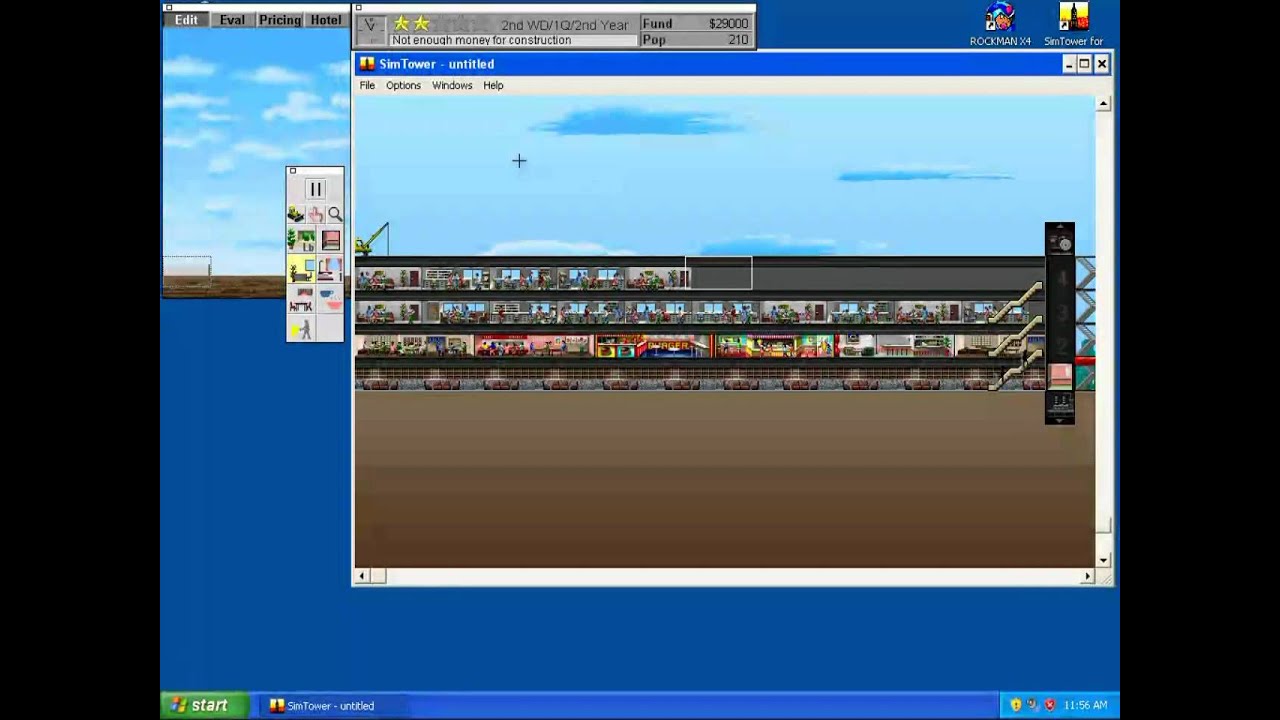Switch map view to Hotel mode

[325, 20]
